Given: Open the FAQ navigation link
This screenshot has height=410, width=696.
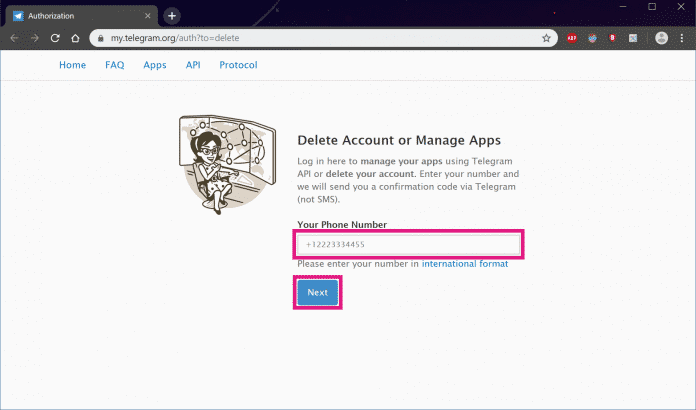Looking at the screenshot, I should tap(114, 65).
